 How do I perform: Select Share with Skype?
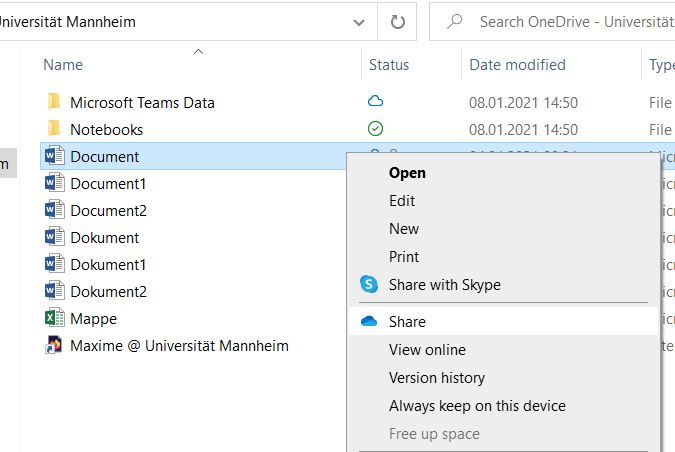(503, 285)
